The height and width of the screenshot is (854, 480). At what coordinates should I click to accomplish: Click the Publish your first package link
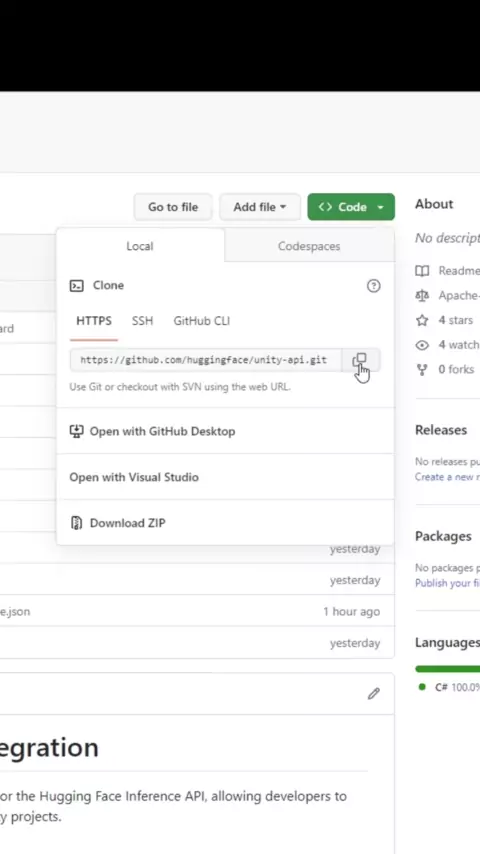coord(447,583)
